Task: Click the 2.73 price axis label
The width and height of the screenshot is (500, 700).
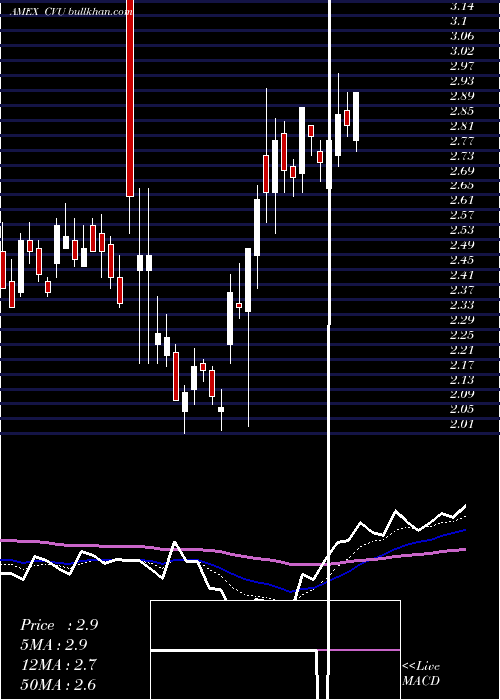Action: click(x=462, y=156)
